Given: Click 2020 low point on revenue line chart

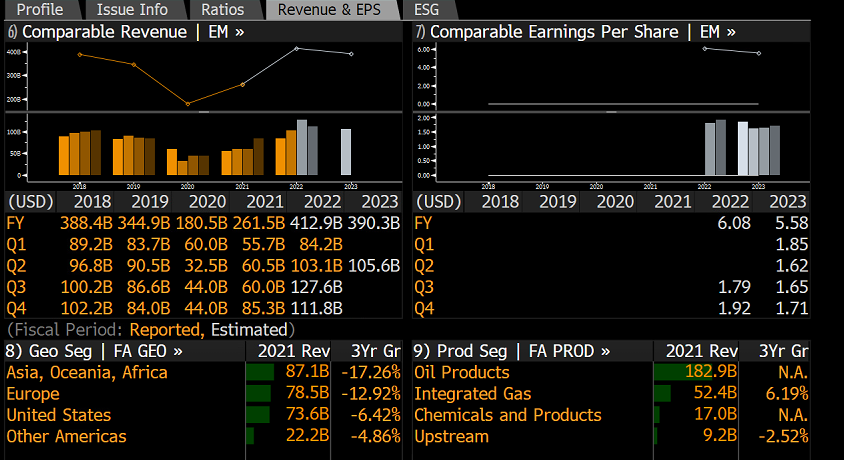Looking at the screenshot, I should click(x=188, y=104).
